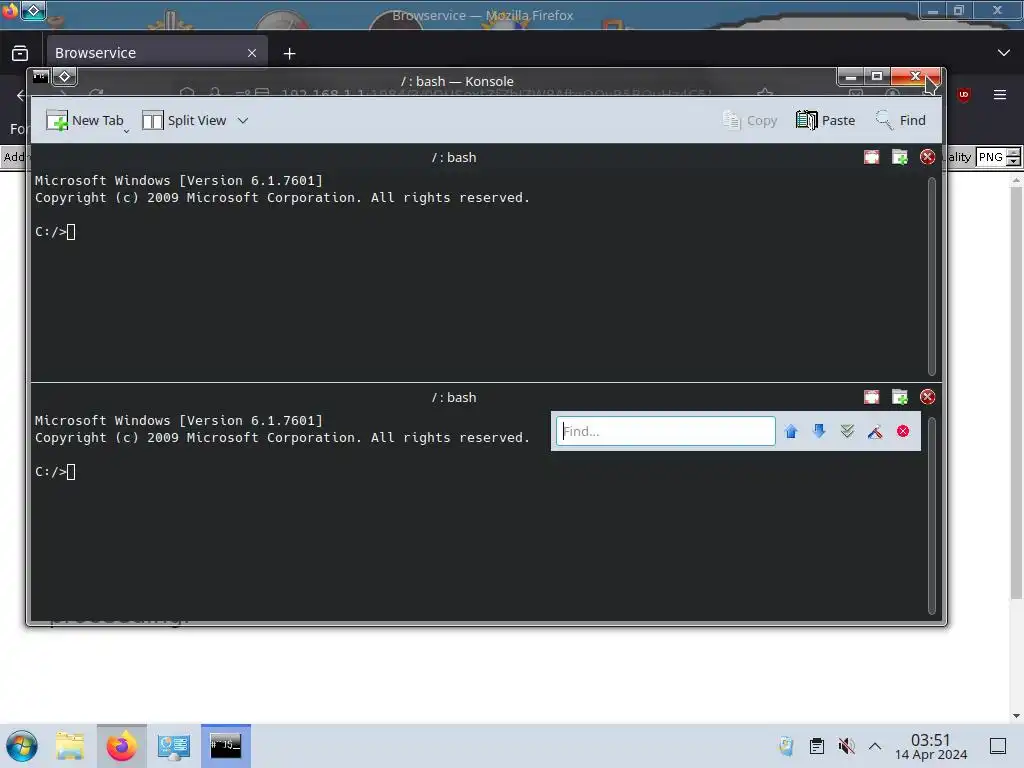Close the upper split terminal pane

pyautogui.click(x=927, y=157)
